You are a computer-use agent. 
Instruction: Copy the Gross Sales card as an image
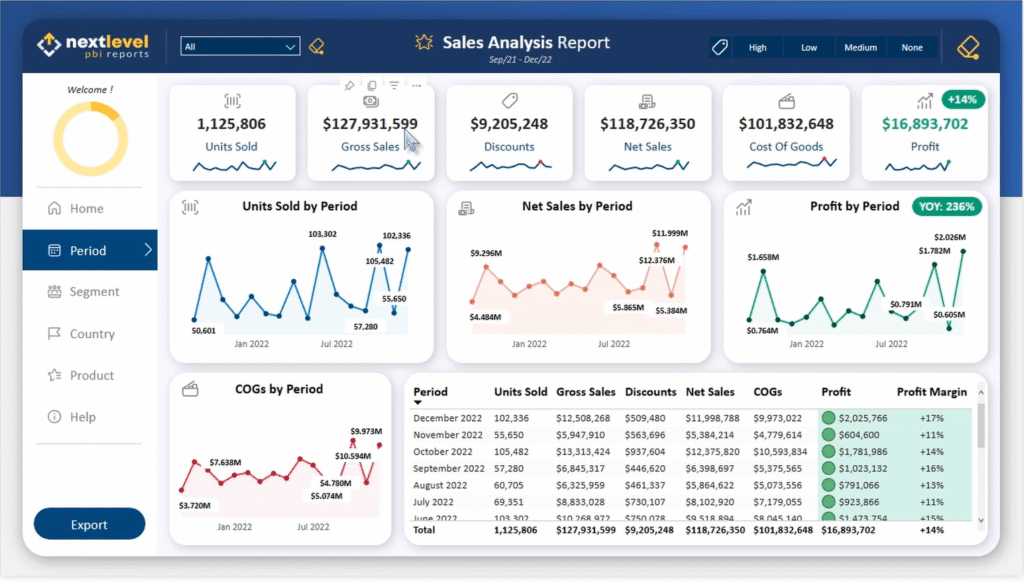tap(371, 86)
